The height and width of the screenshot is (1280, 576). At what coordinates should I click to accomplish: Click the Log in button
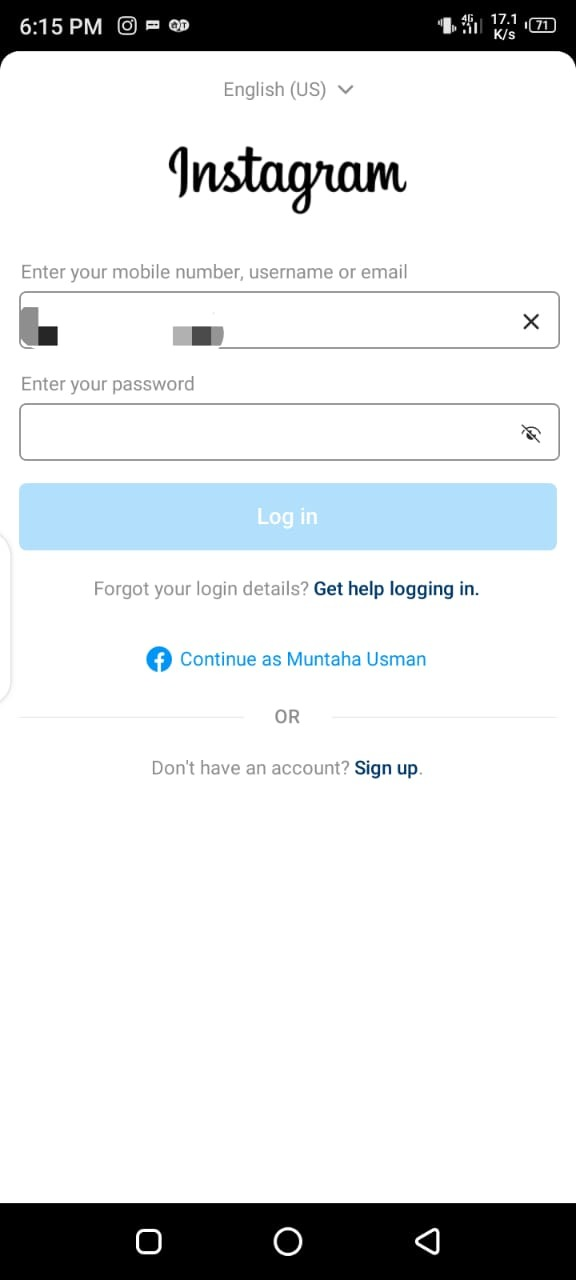pos(288,517)
